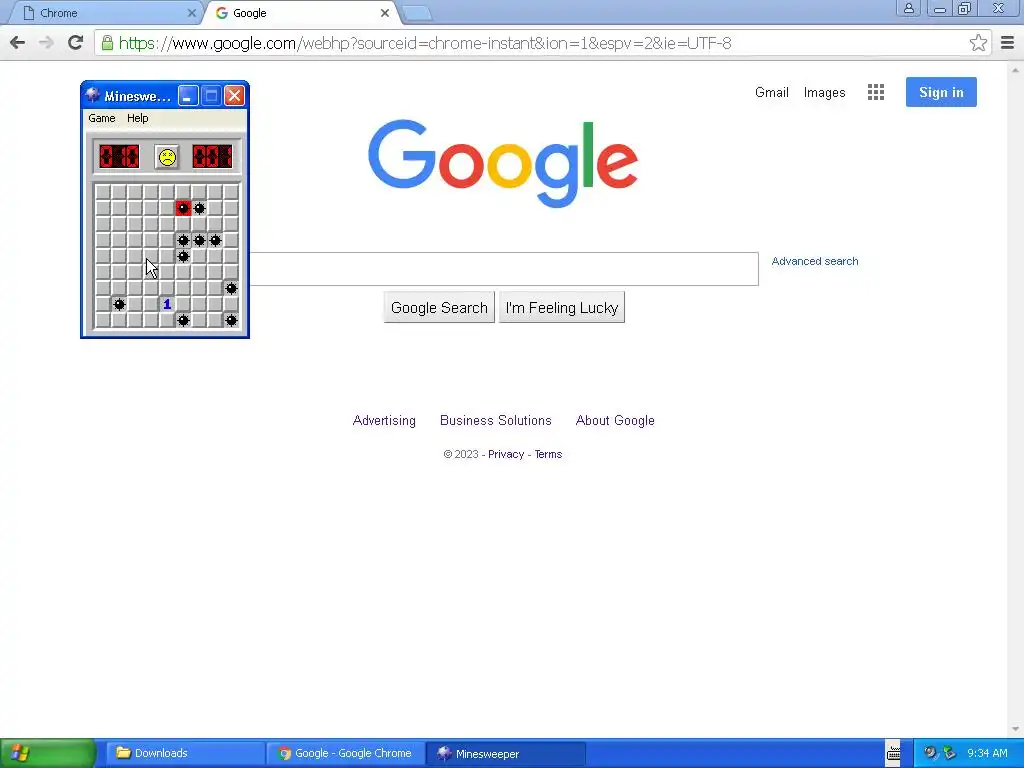1024x768 pixels.
Task: Open Google Images link
Action: [824, 93]
